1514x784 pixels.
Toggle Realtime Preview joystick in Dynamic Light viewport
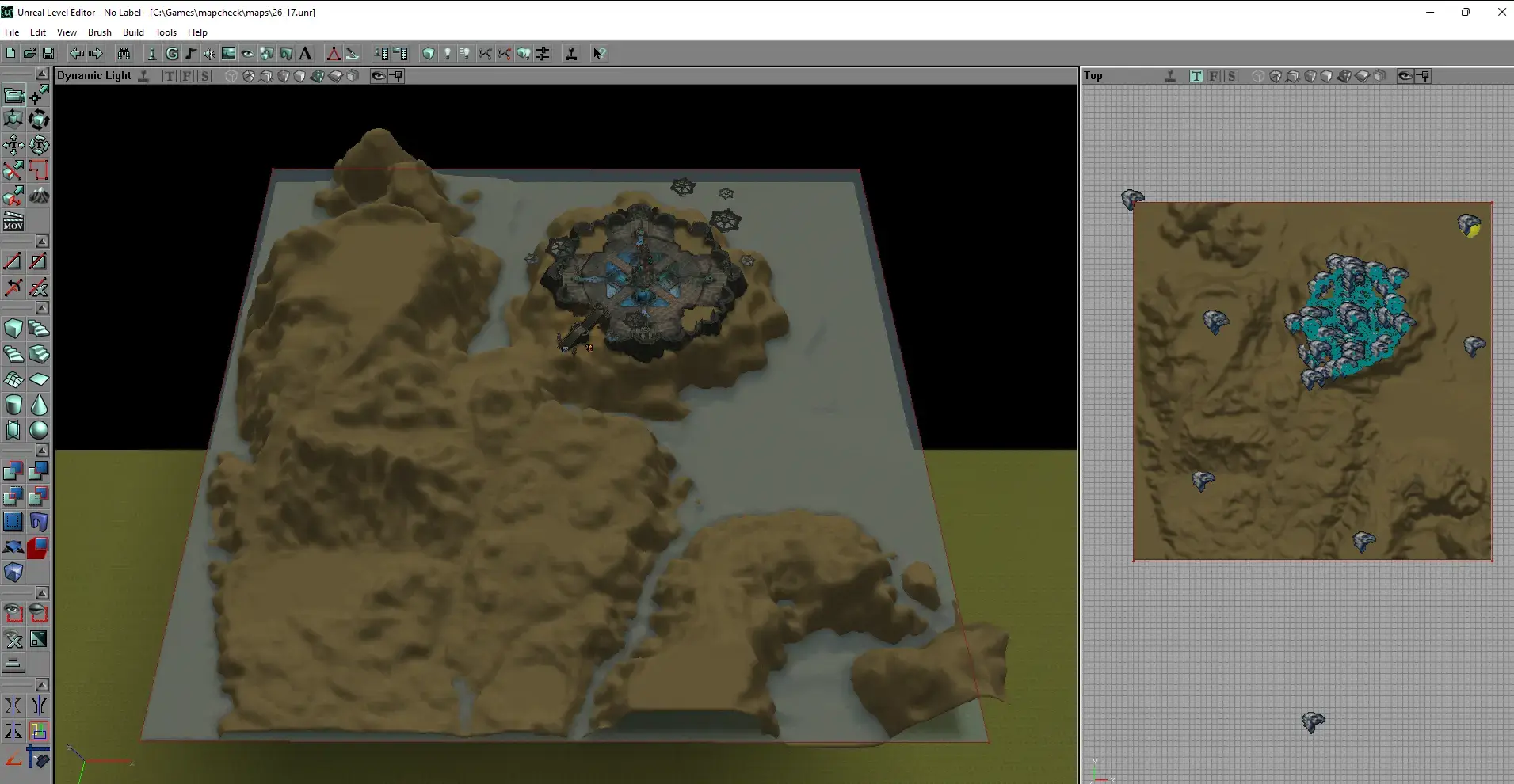(x=143, y=76)
